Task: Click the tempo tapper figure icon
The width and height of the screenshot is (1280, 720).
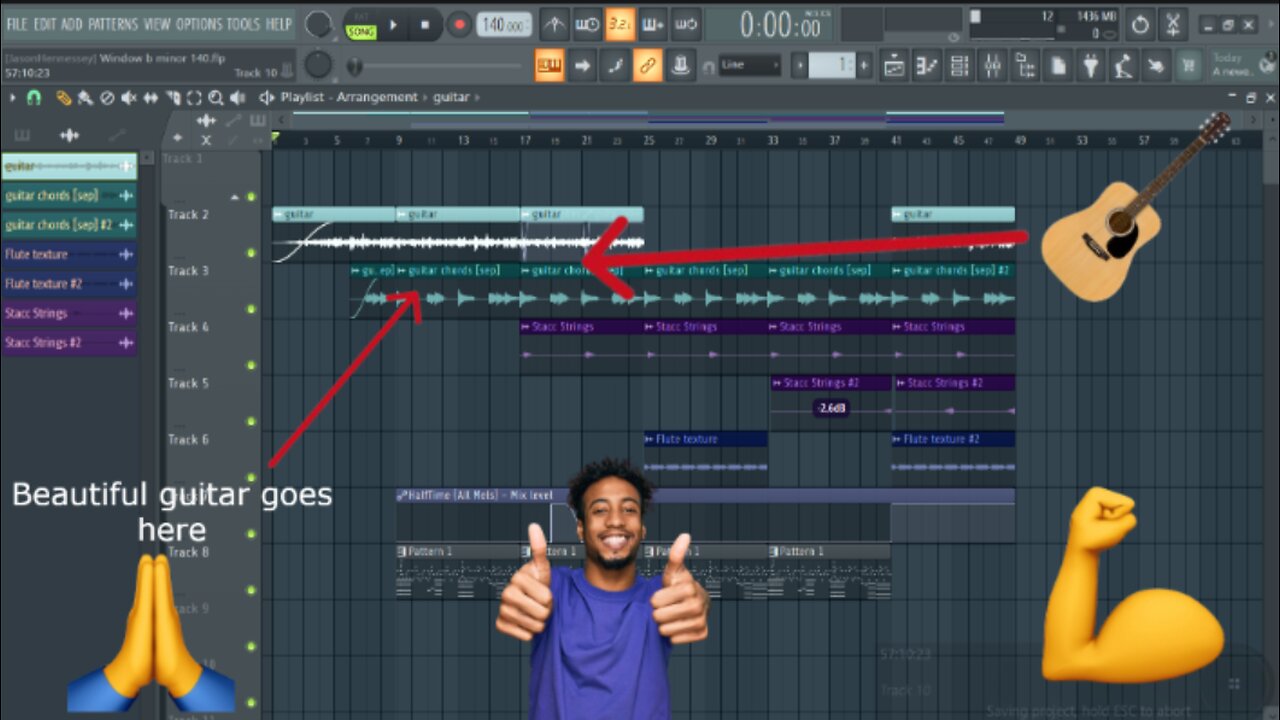Action: [1123, 67]
